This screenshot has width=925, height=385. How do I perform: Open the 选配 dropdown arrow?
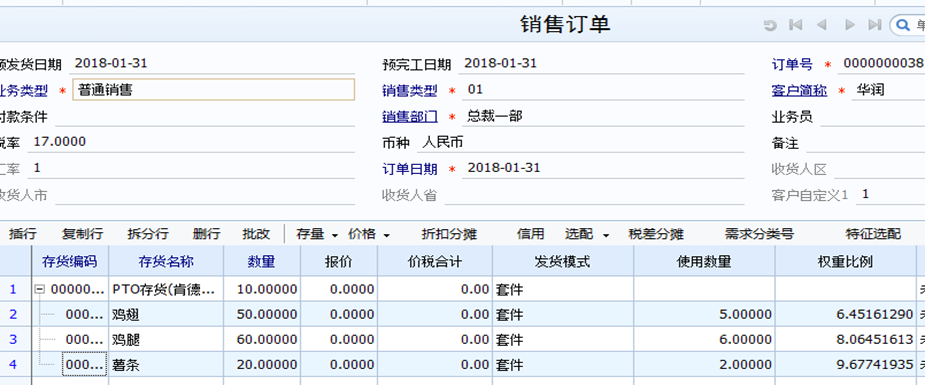point(605,235)
